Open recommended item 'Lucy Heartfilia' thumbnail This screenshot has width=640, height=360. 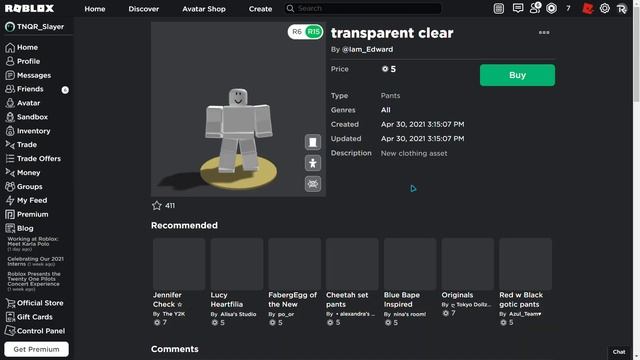pos(237,264)
